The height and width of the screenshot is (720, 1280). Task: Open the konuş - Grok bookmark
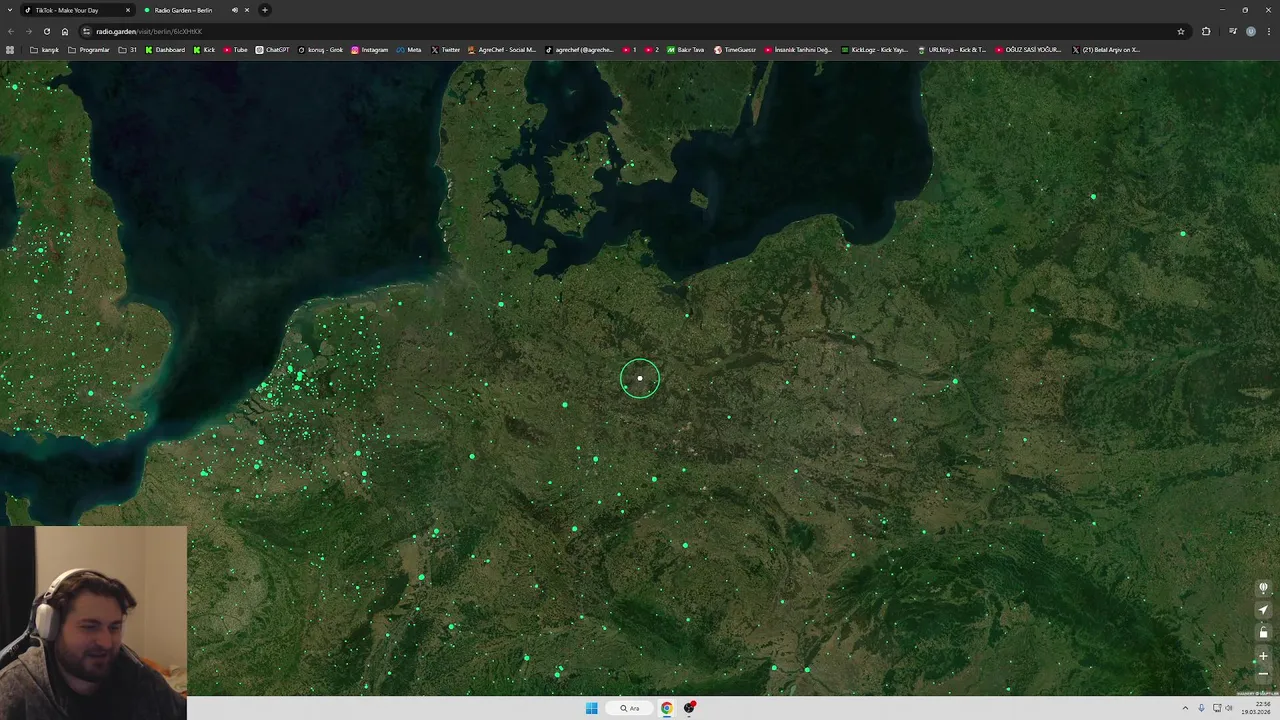320,50
